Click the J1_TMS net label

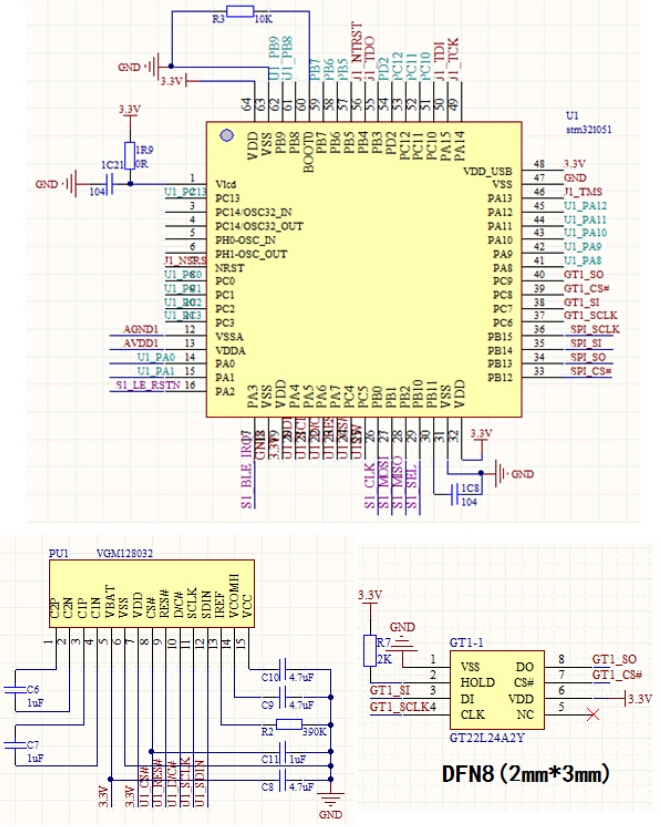coord(582,190)
